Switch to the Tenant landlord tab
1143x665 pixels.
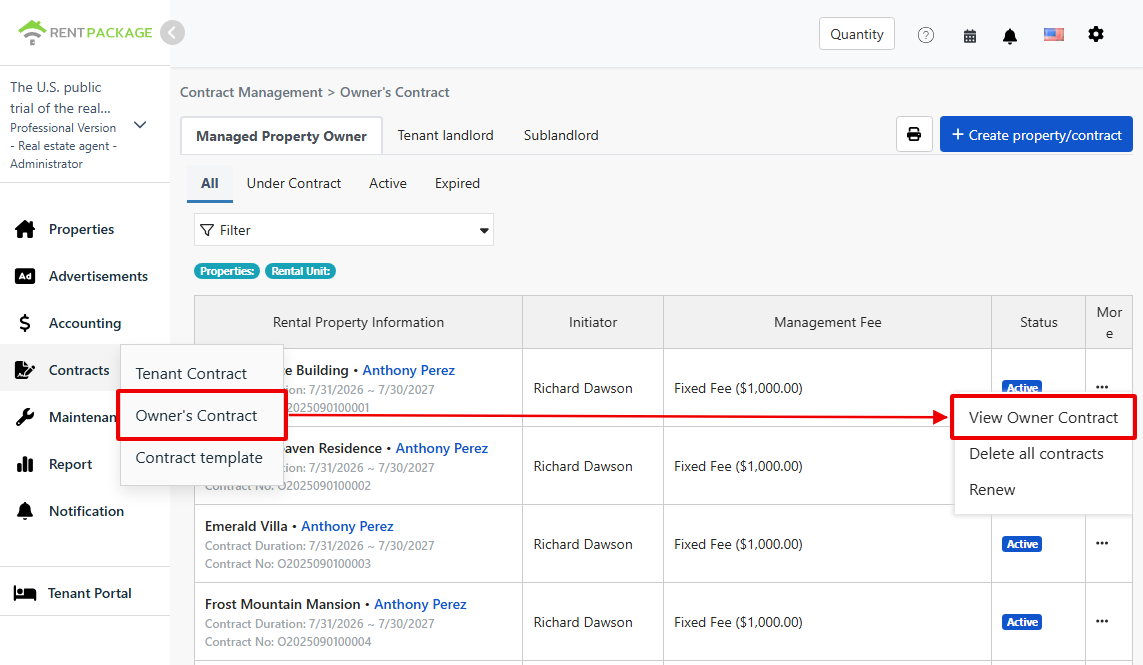[445, 136]
